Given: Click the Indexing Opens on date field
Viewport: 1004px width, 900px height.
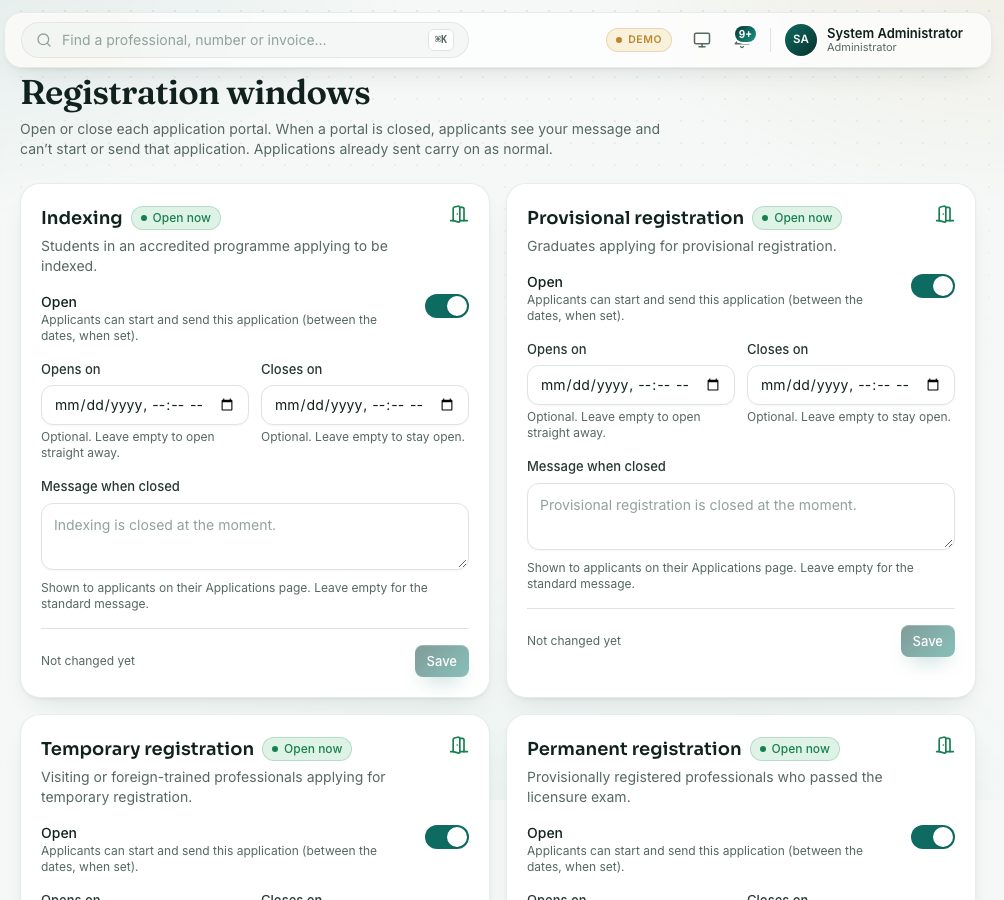Looking at the screenshot, I should tap(145, 405).
